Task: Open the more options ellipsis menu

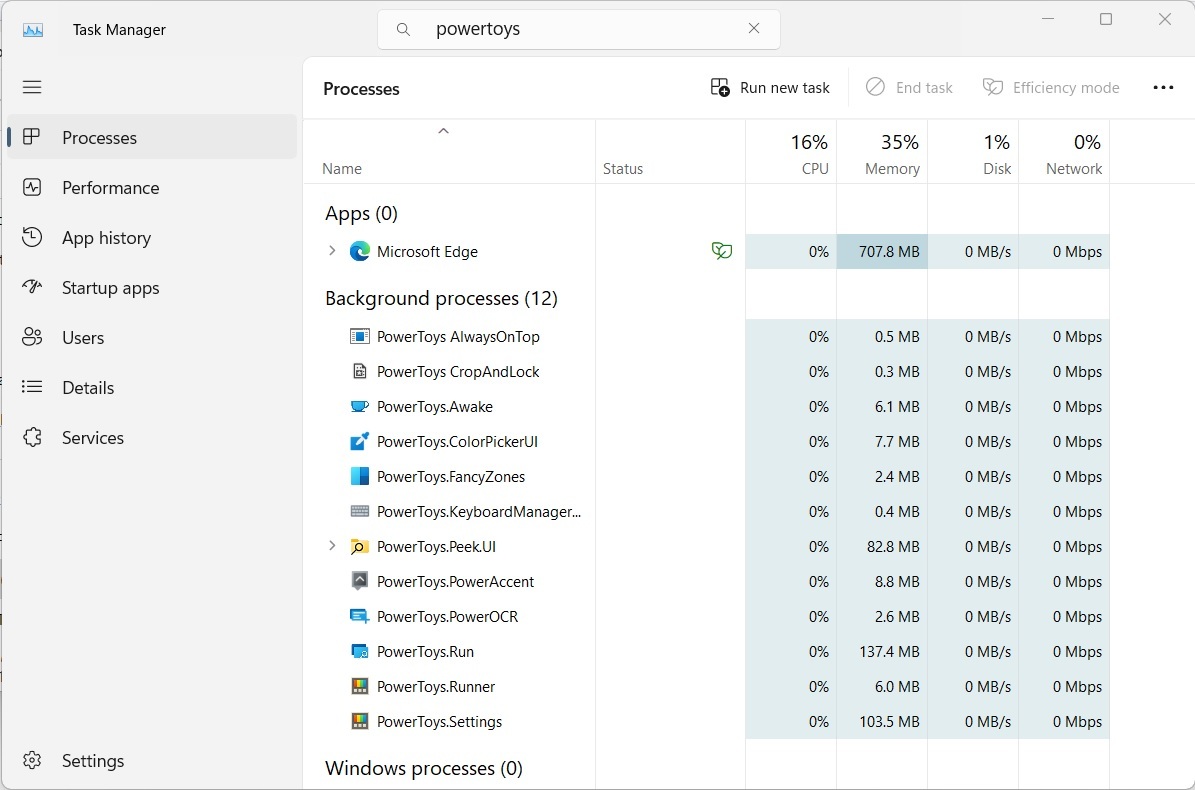Action: coord(1163,87)
